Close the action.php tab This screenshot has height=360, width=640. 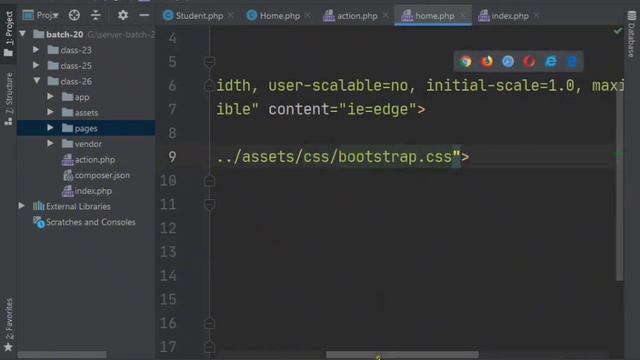[x=385, y=16]
